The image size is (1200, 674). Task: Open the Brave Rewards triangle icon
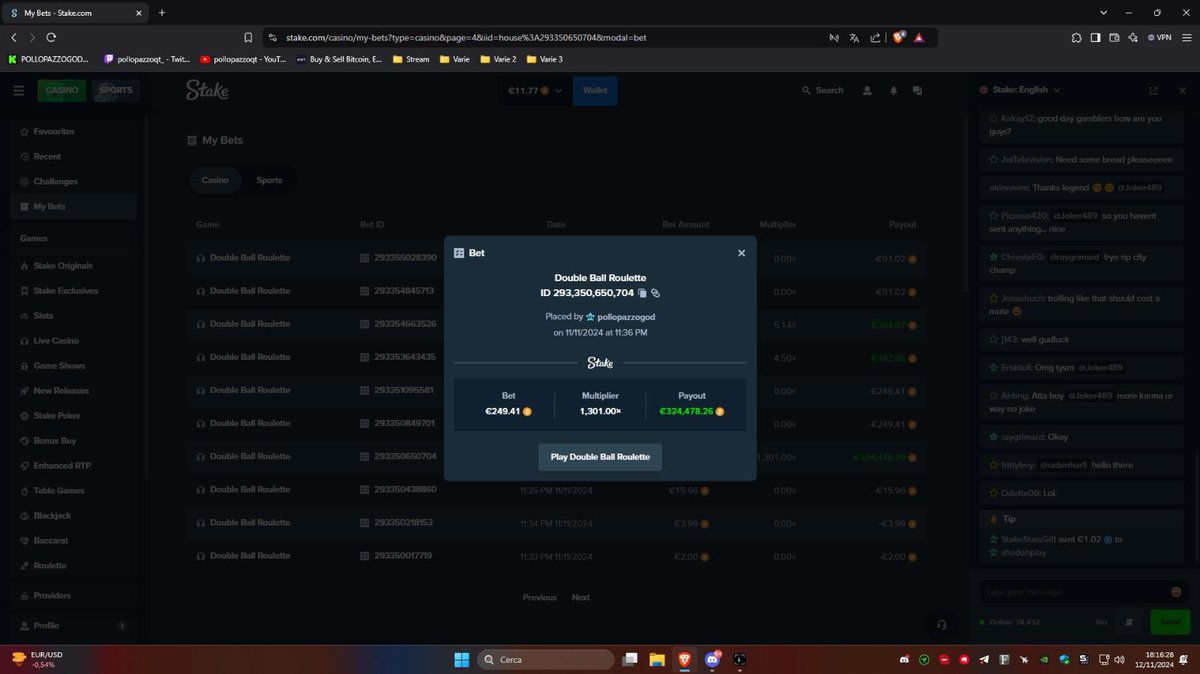pos(919,37)
